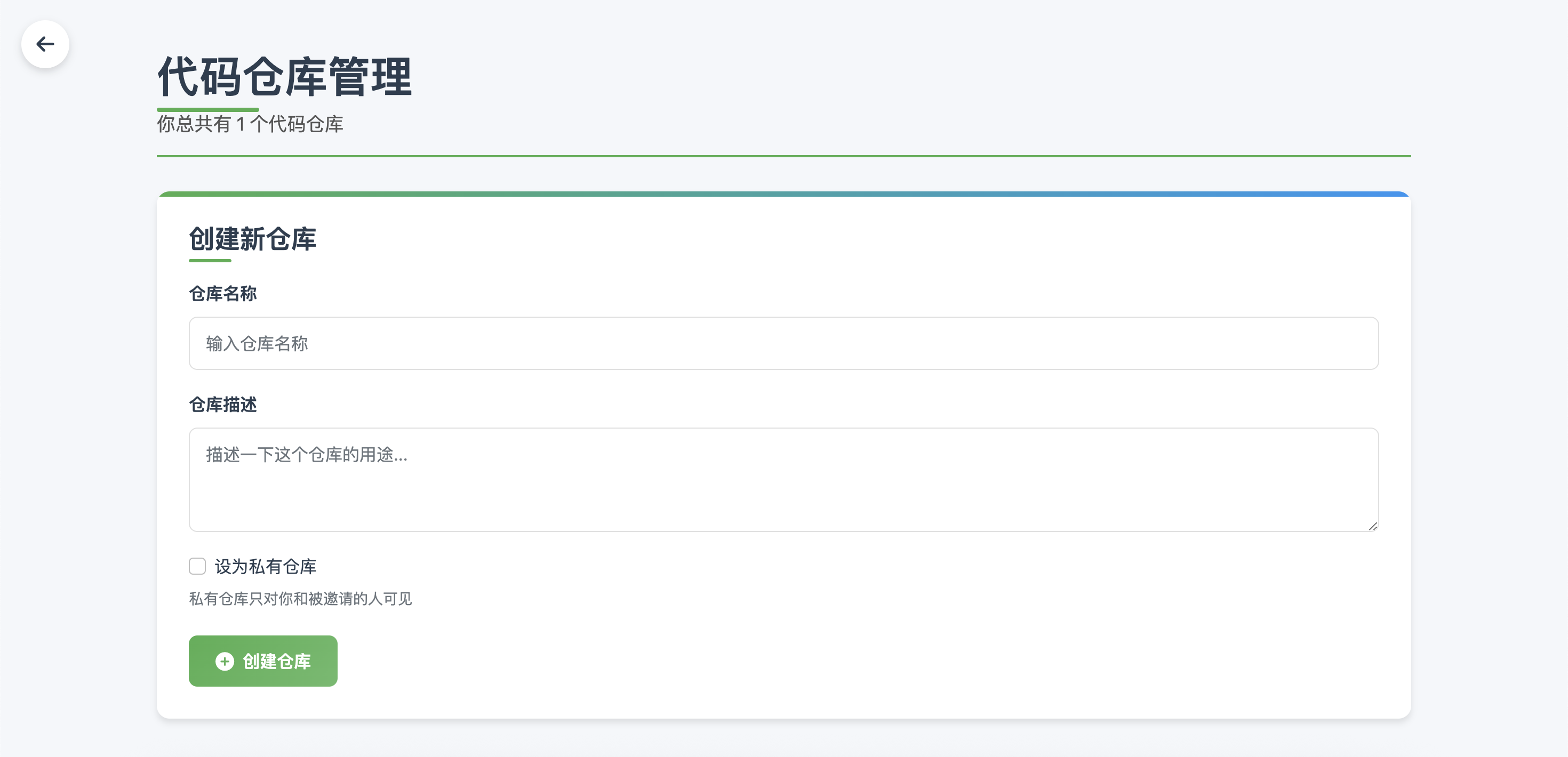Click the textarea resize handle corner
Image resolution: width=1568 pixels, height=757 pixels.
1373,526
